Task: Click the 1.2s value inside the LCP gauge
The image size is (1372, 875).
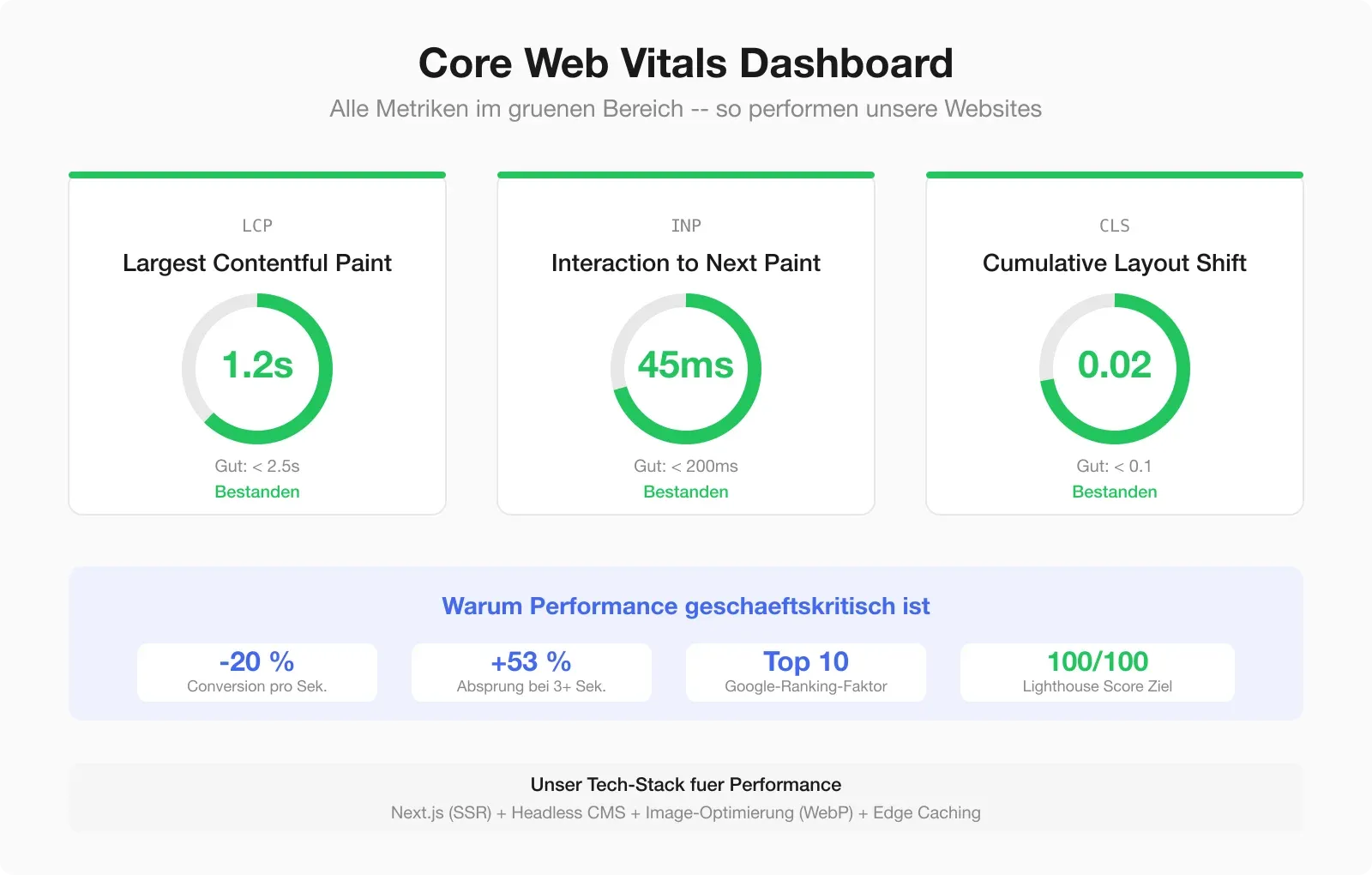Action: tap(257, 367)
